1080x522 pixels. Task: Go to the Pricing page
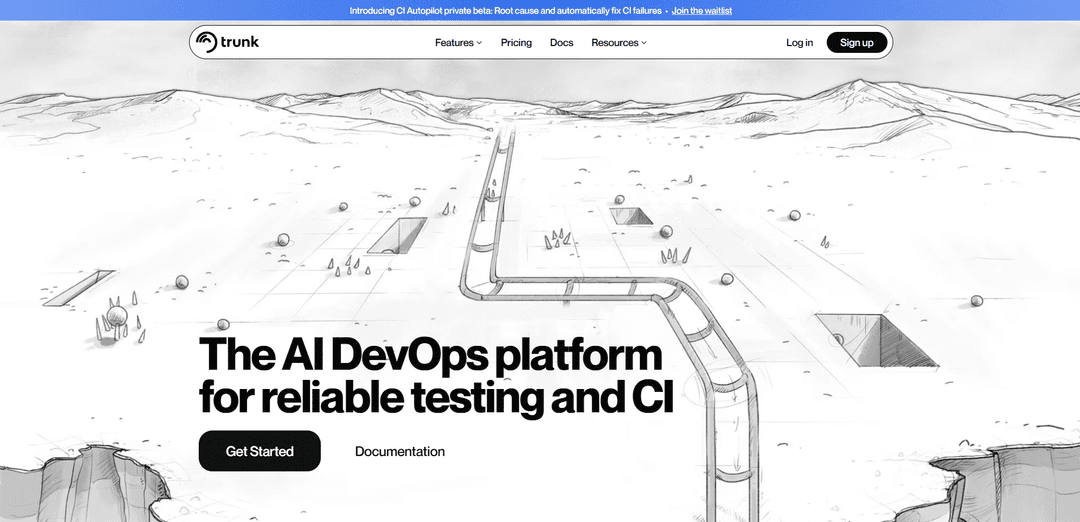tap(516, 43)
